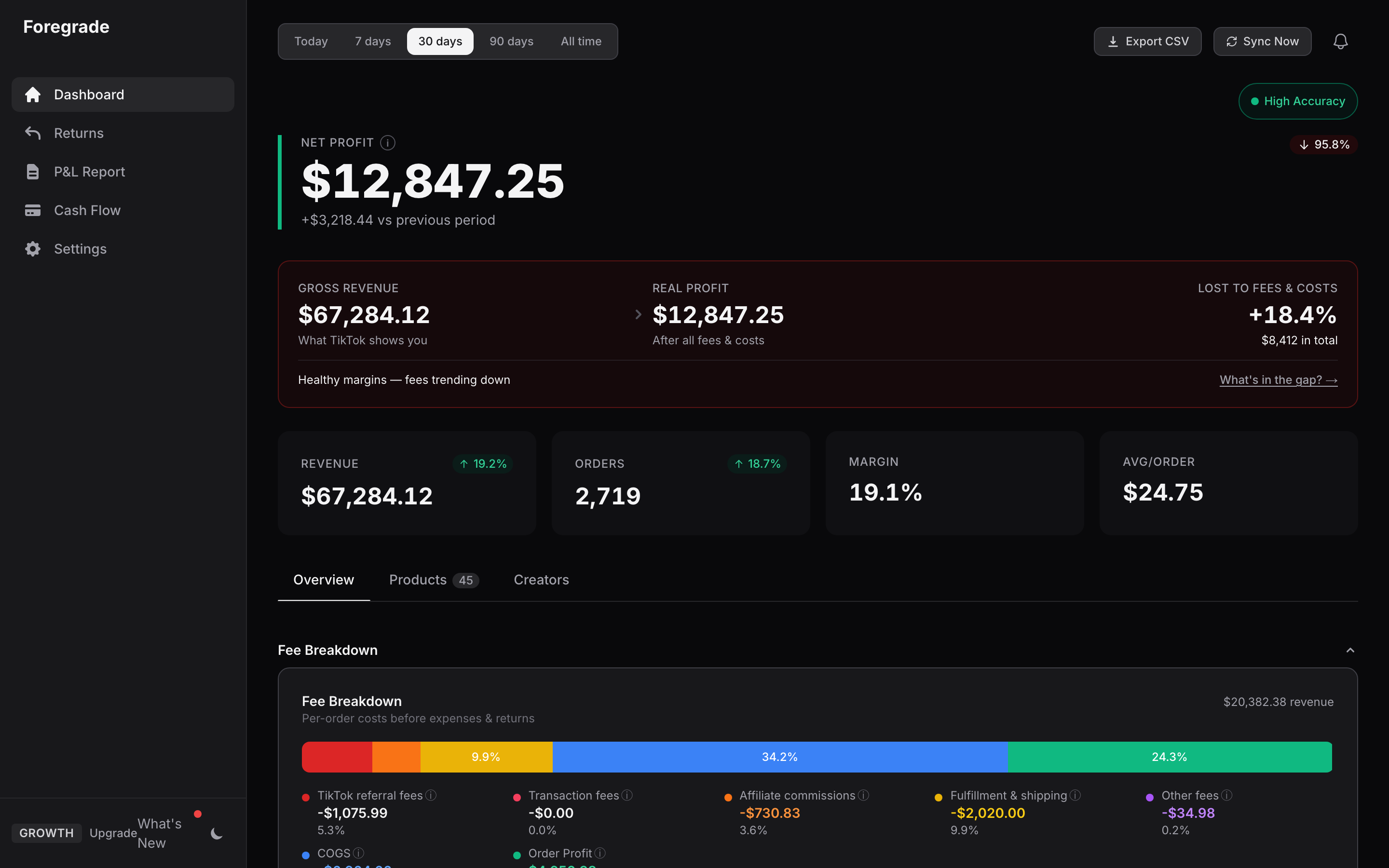
Task: Click info icon next to TikTok referral fees
Action: [431, 795]
